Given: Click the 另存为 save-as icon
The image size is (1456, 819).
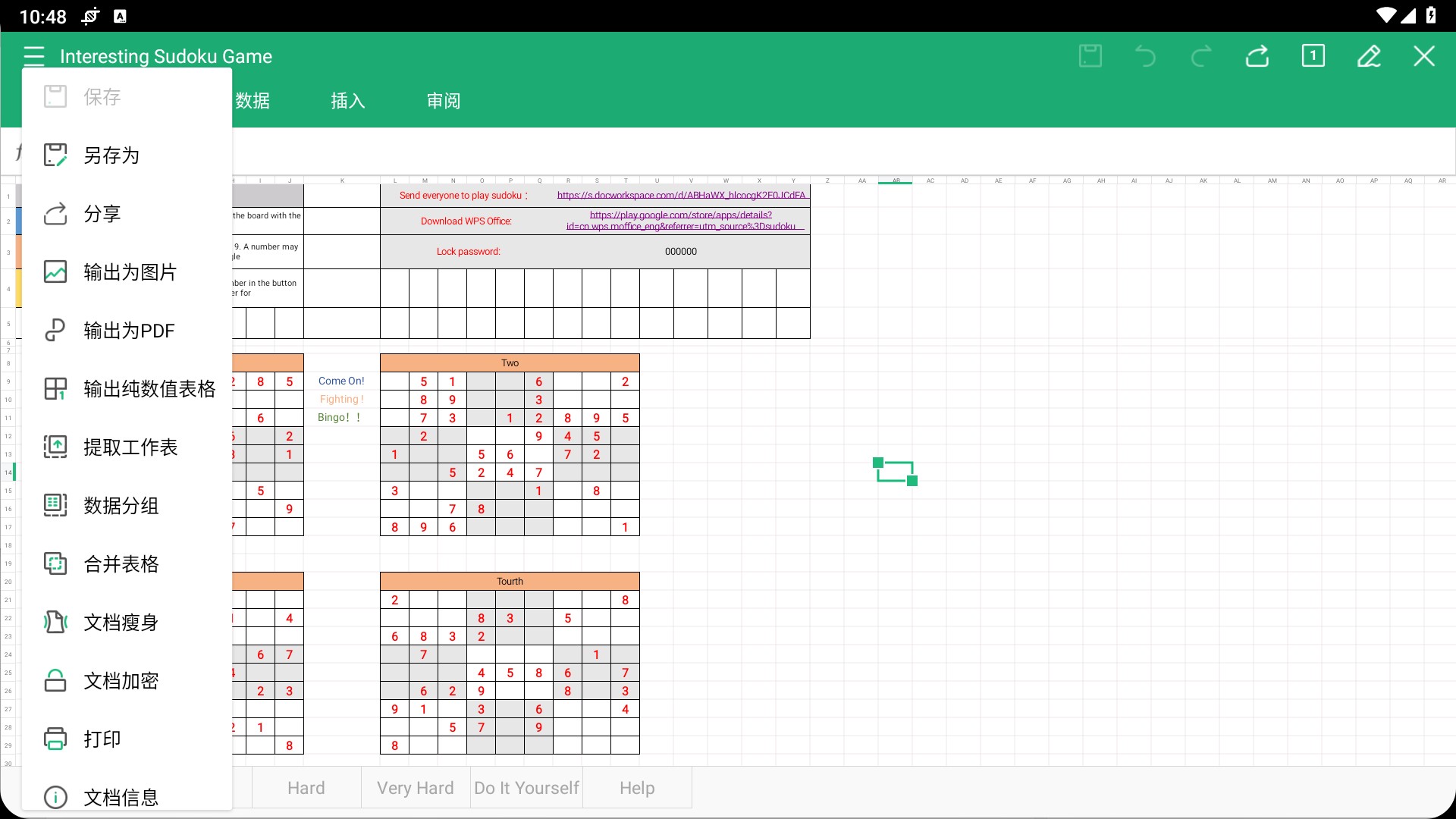Looking at the screenshot, I should click(x=55, y=155).
